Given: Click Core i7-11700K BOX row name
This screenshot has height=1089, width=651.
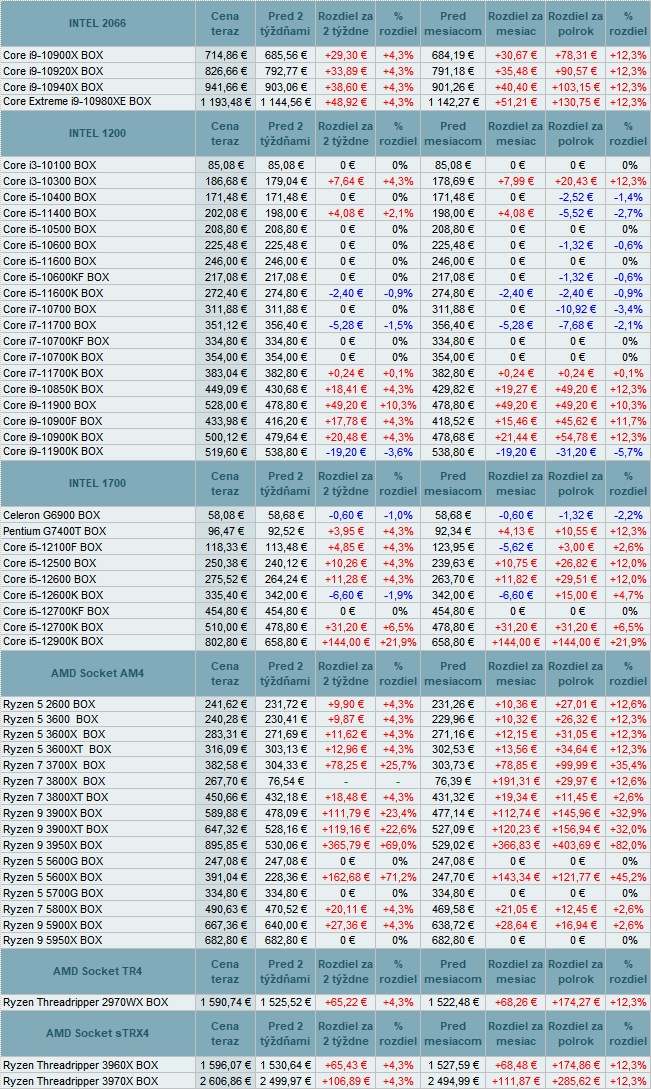Looking at the screenshot, I should point(53,373).
